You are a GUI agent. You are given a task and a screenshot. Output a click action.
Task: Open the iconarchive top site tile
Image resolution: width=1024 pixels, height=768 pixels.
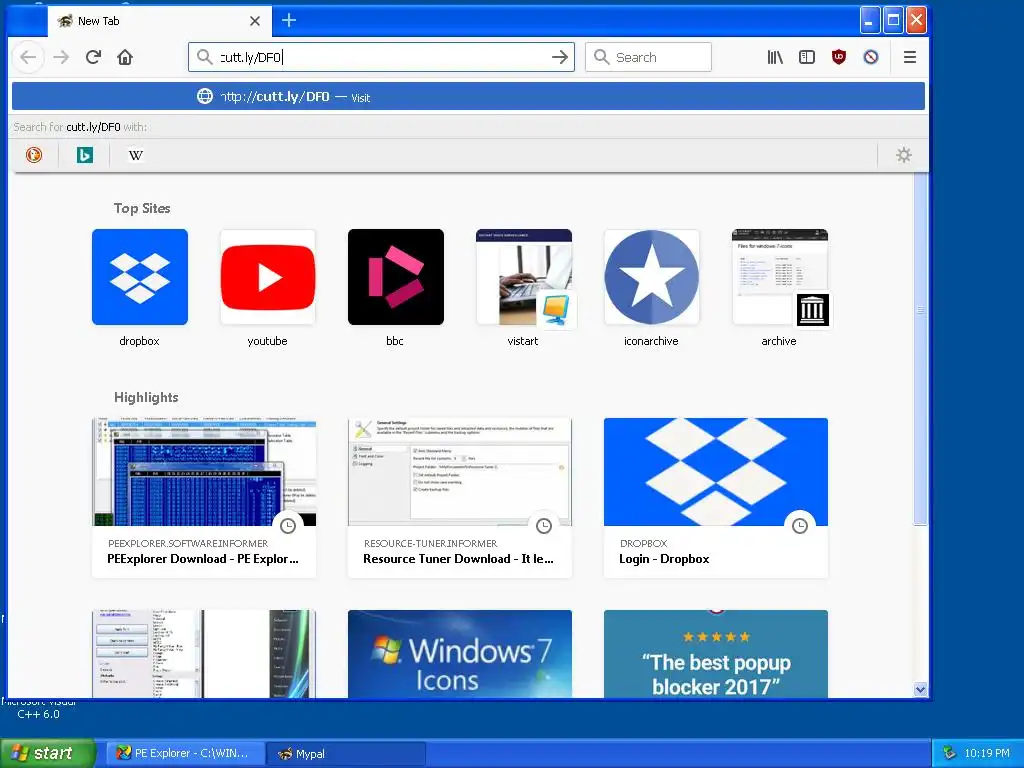coord(652,277)
